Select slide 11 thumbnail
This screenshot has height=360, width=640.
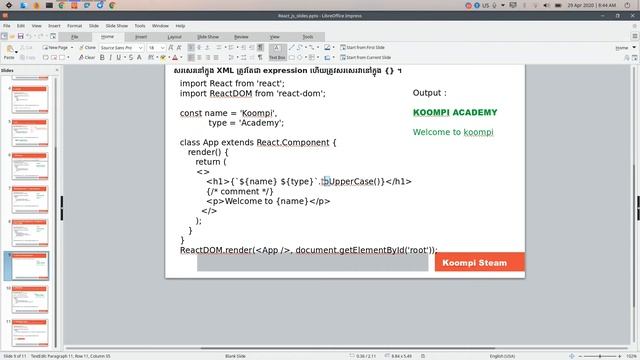(30, 333)
